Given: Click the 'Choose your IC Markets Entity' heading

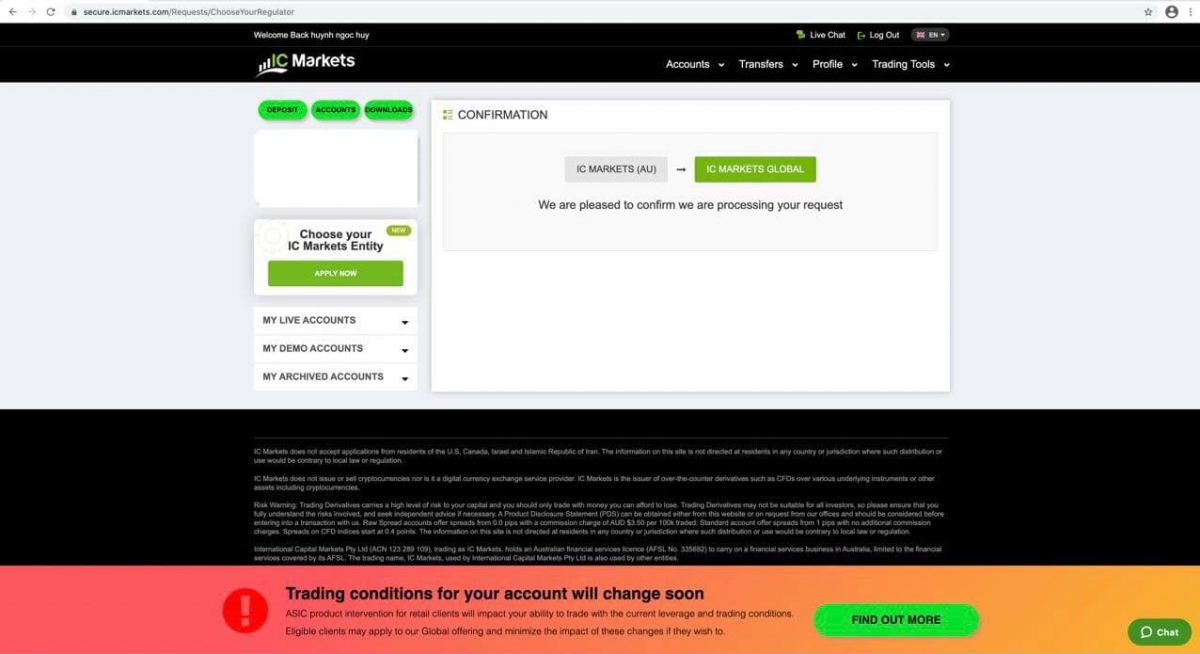Looking at the screenshot, I should tap(336, 240).
